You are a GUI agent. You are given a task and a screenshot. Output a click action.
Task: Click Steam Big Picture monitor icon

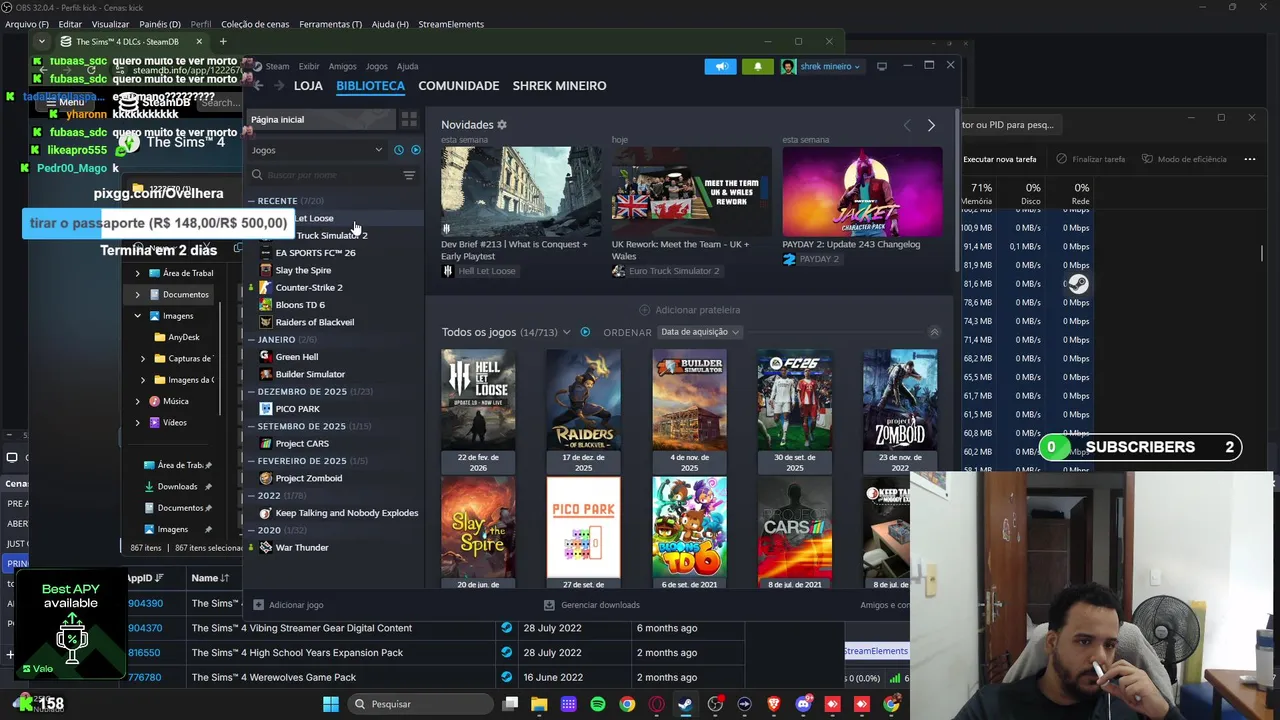(881, 66)
